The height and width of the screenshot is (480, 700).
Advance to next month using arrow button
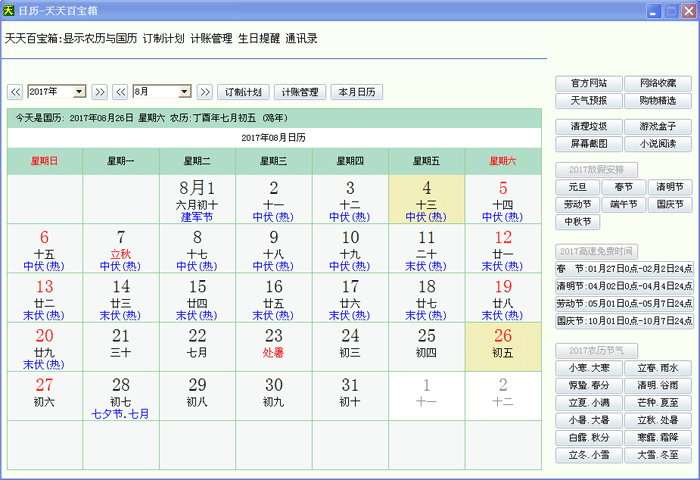[205, 92]
